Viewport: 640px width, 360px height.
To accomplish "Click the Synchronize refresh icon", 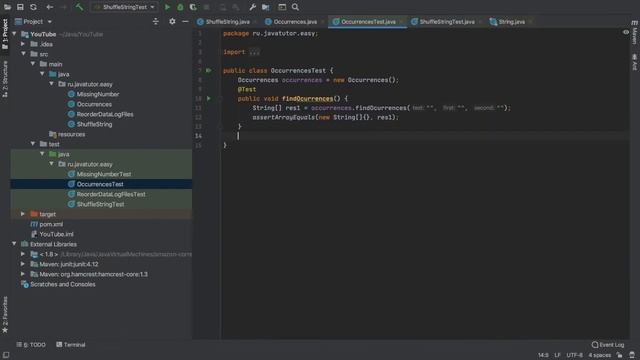I will pyautogui.click(x=33, y=7).
